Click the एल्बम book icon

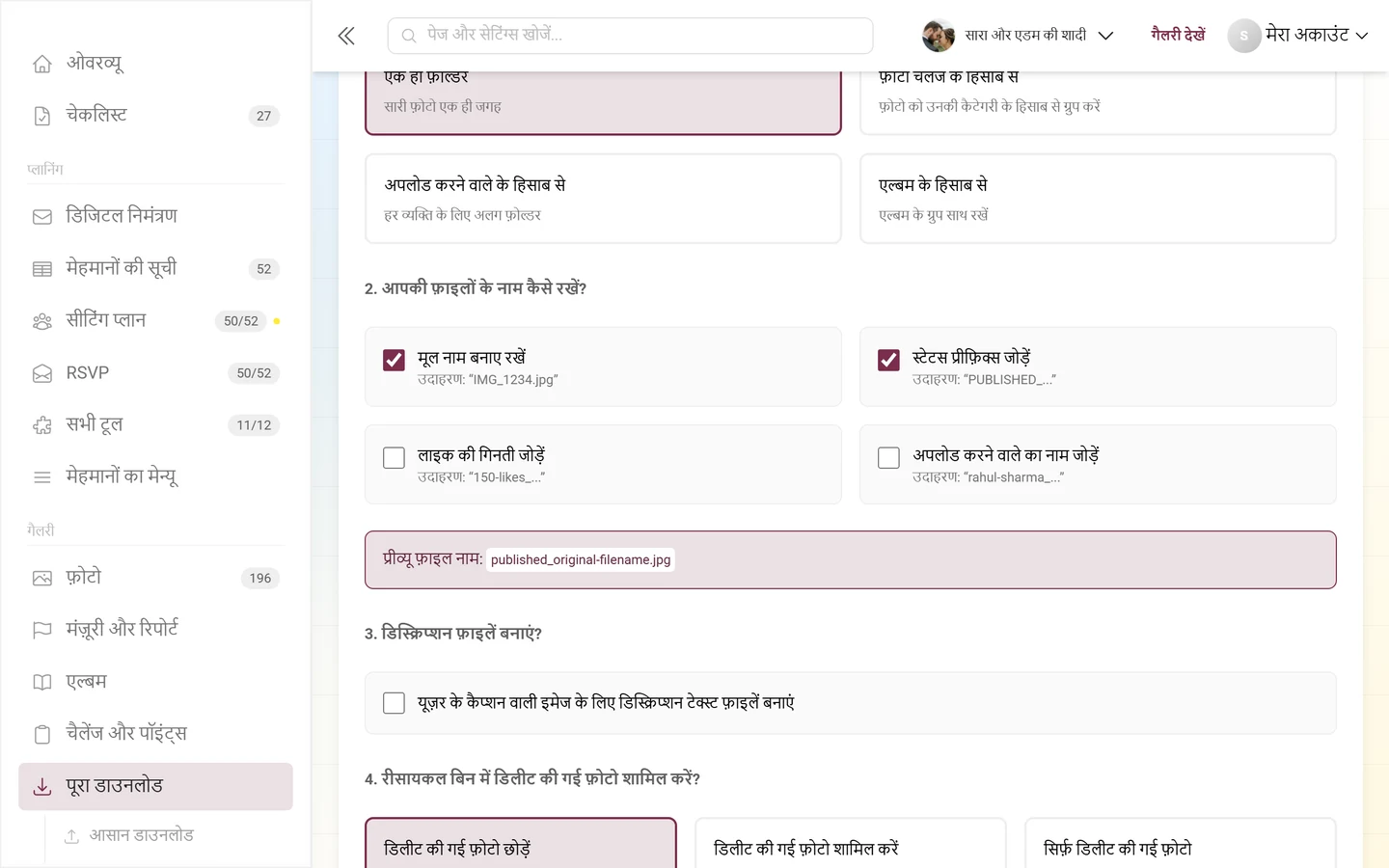pyautogui.click(x=42, y=682)
